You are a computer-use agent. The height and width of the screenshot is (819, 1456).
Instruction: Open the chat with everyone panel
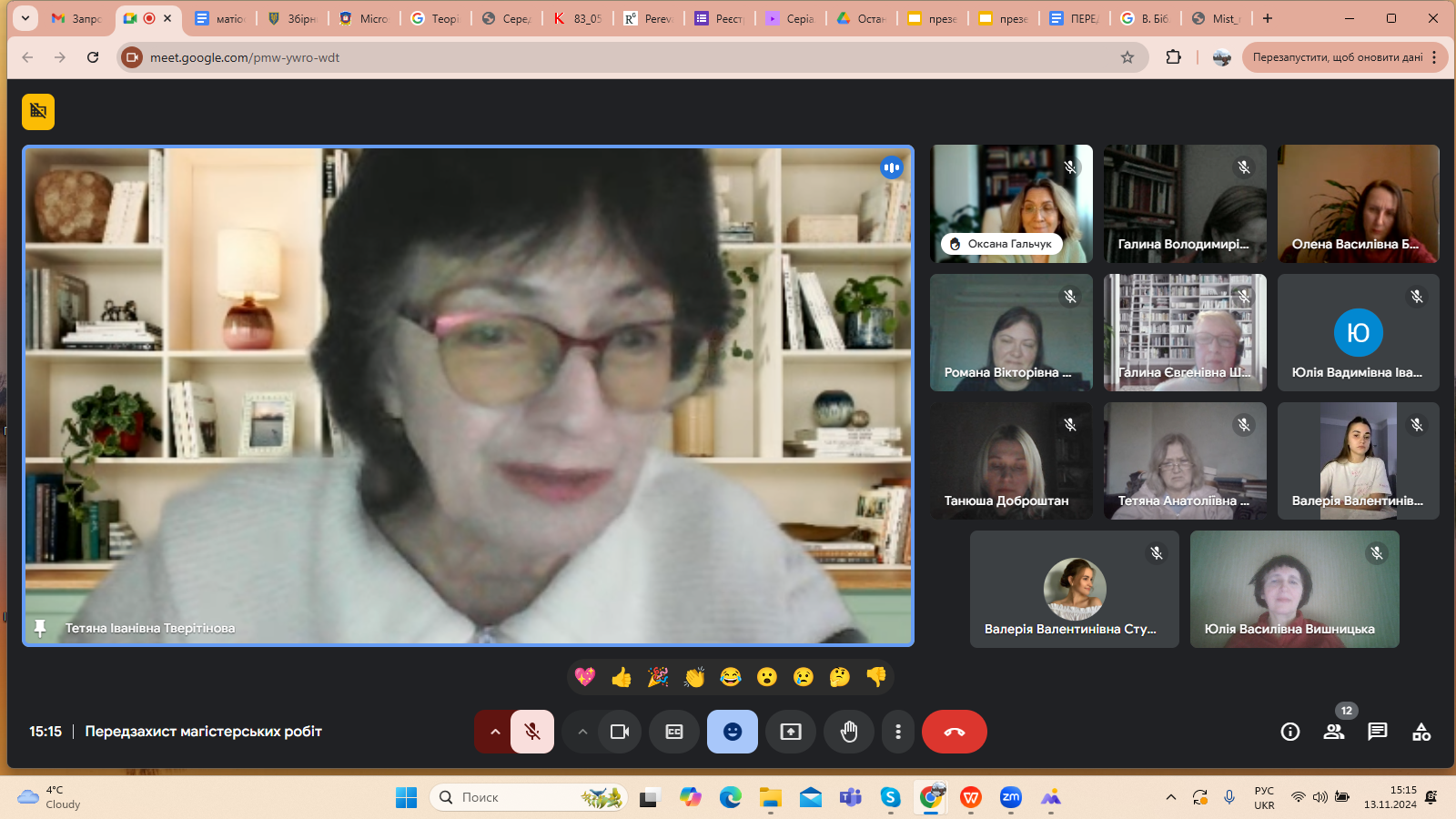1377,732
